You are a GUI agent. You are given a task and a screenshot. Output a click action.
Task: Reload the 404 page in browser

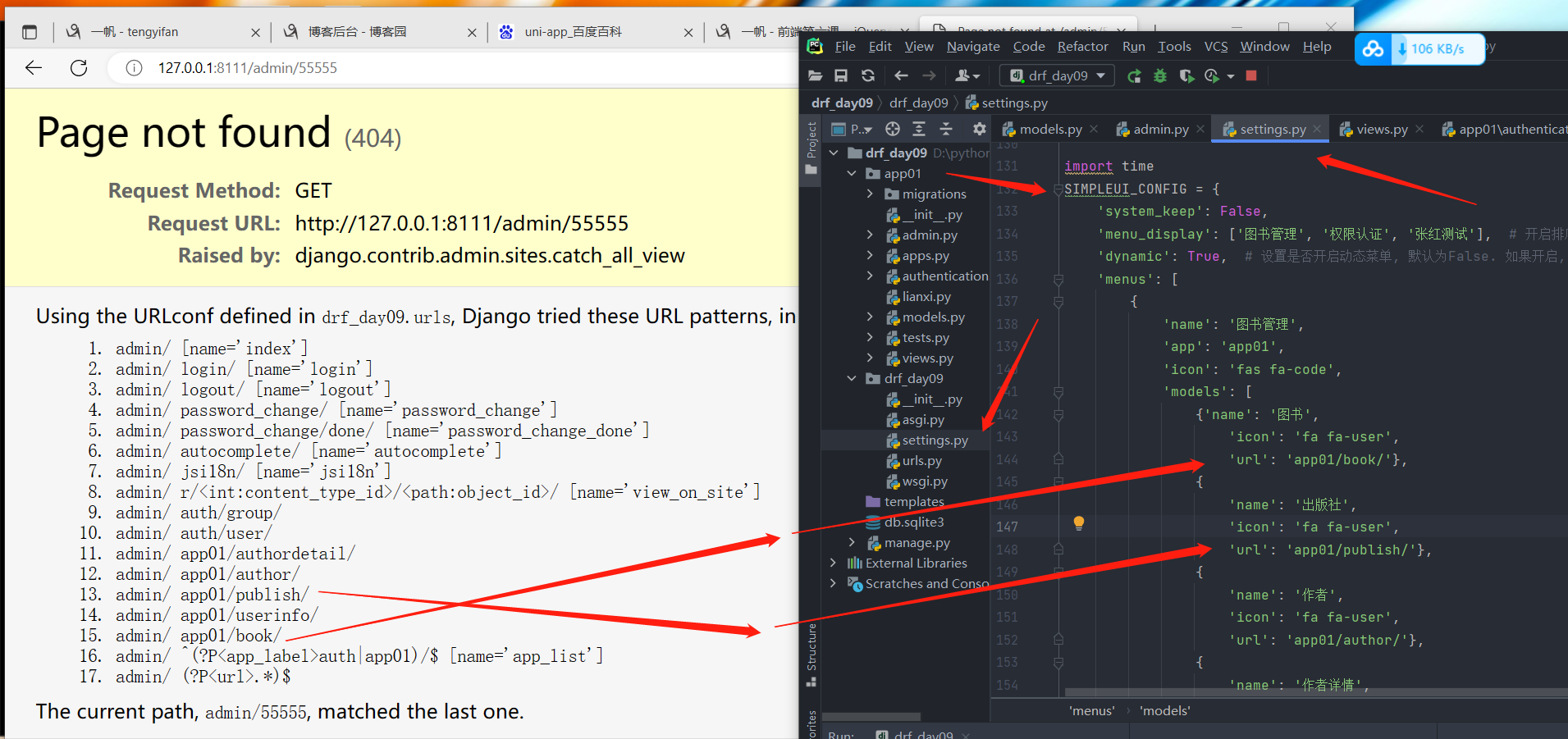click(x=79, y=68)
